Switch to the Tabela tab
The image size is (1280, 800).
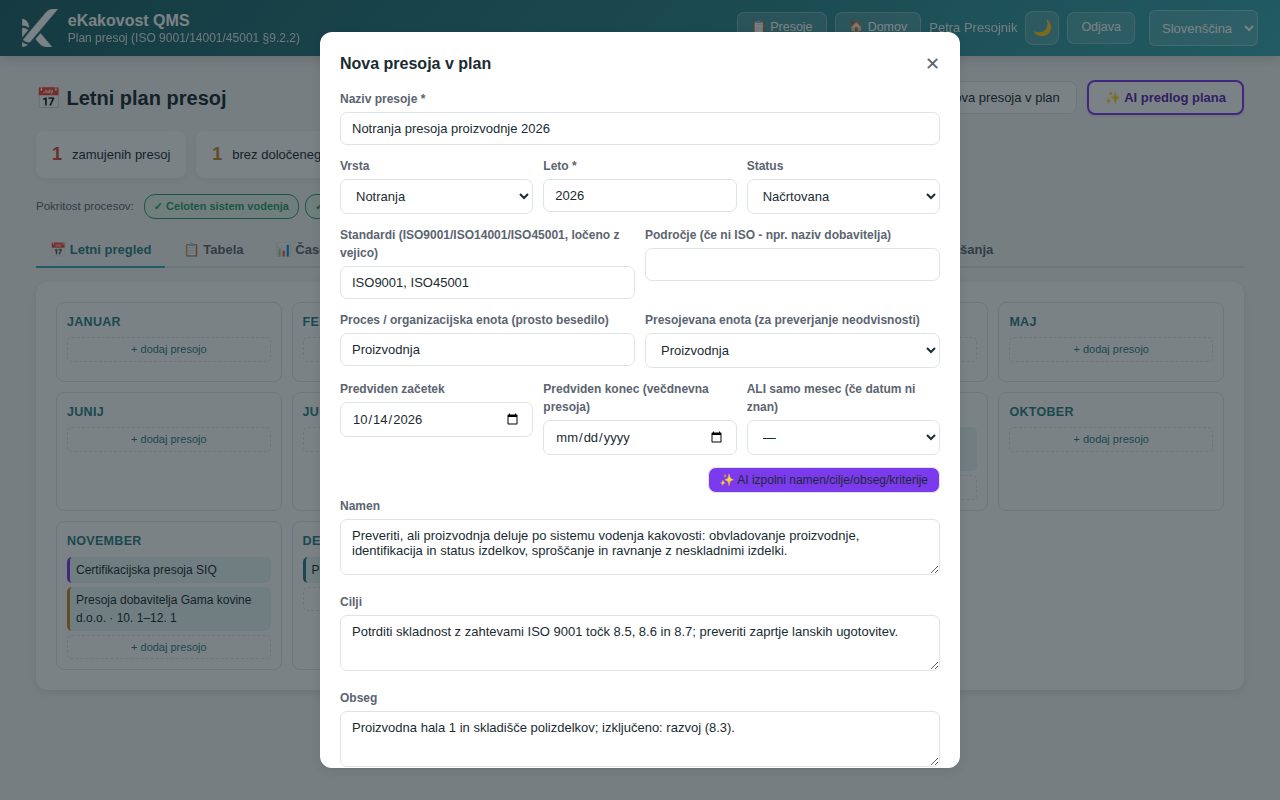point(213,250)
